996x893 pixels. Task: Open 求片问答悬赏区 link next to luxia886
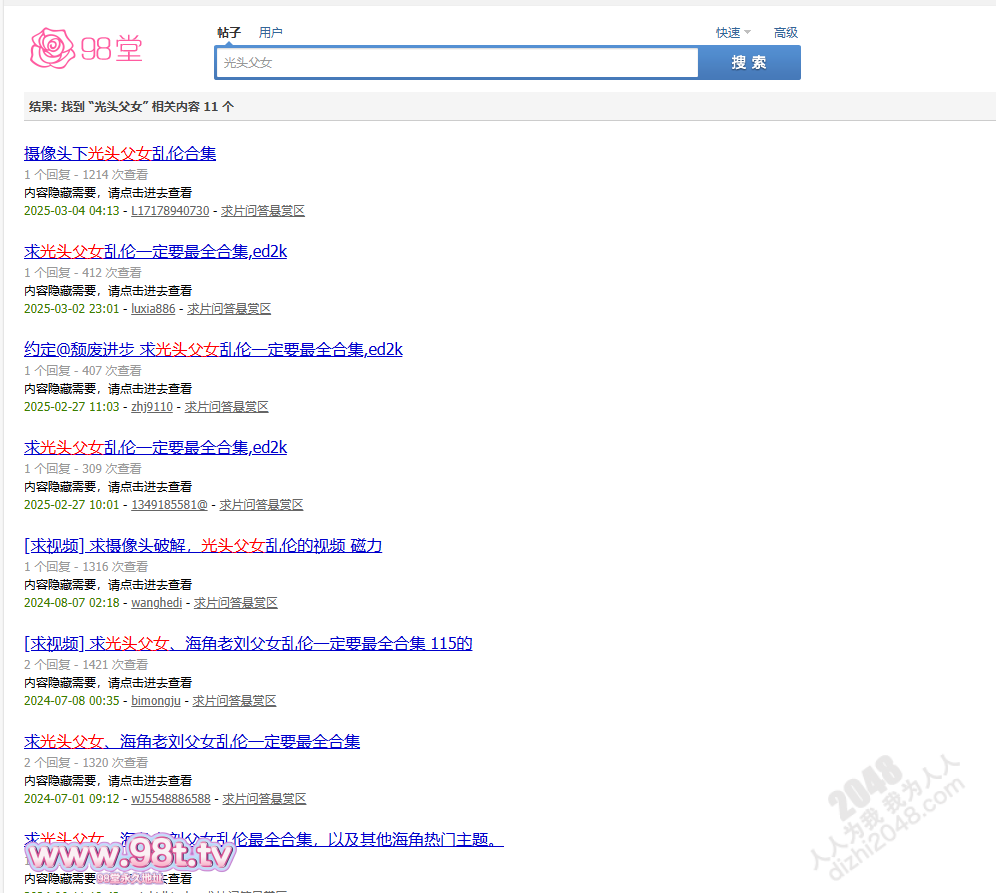229,309
